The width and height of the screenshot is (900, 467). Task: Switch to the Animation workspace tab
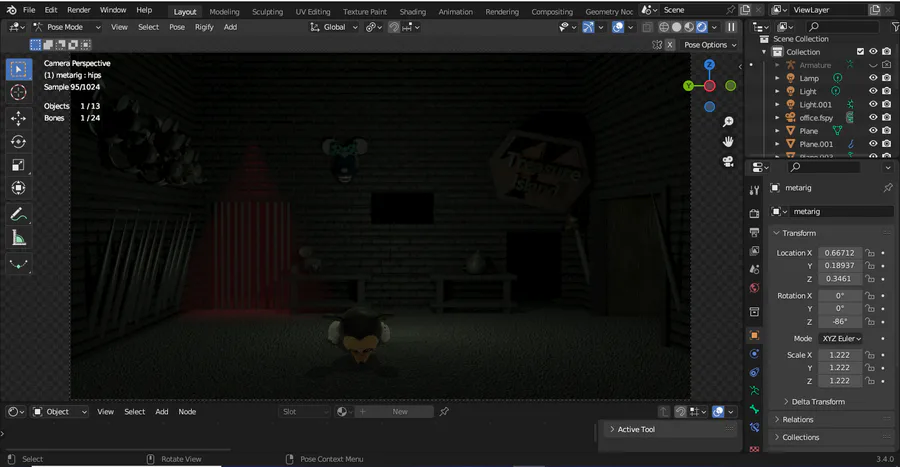(x=456, y=11)
